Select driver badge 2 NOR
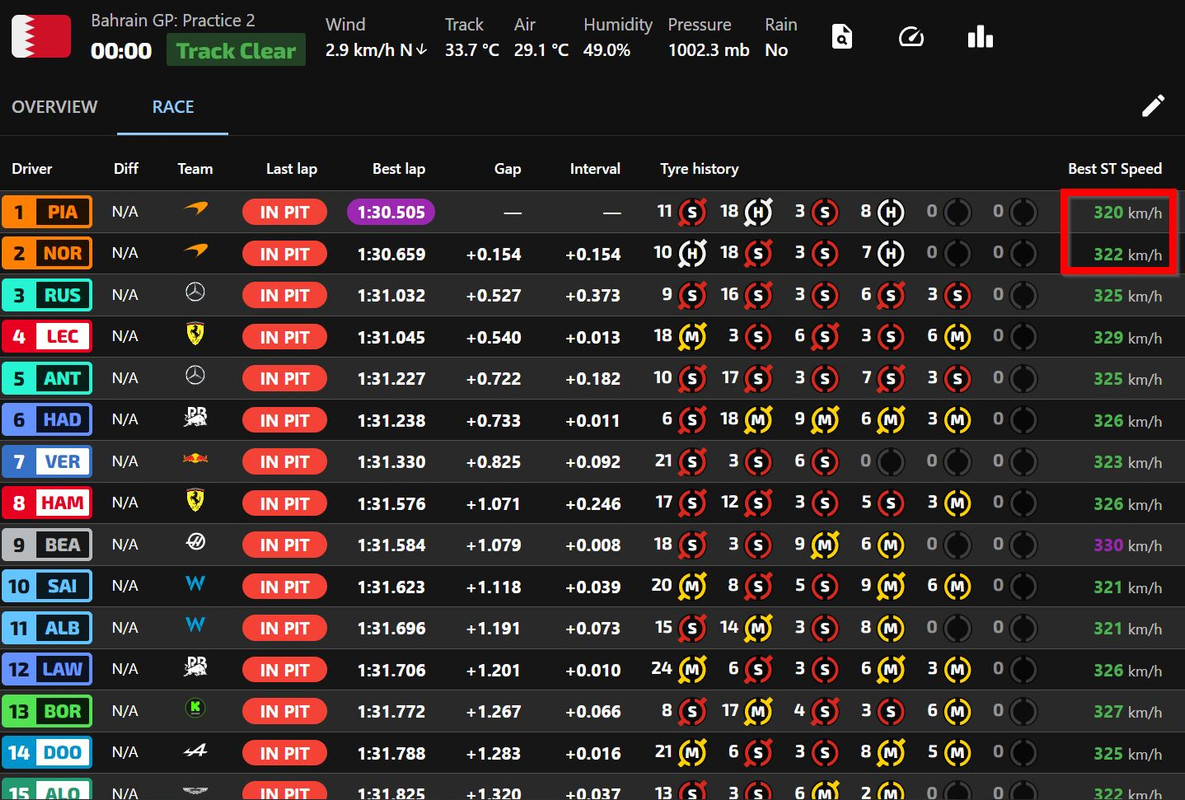This screenshot has height=800, width=1185. pyautogui.click(x=47, y=254)
